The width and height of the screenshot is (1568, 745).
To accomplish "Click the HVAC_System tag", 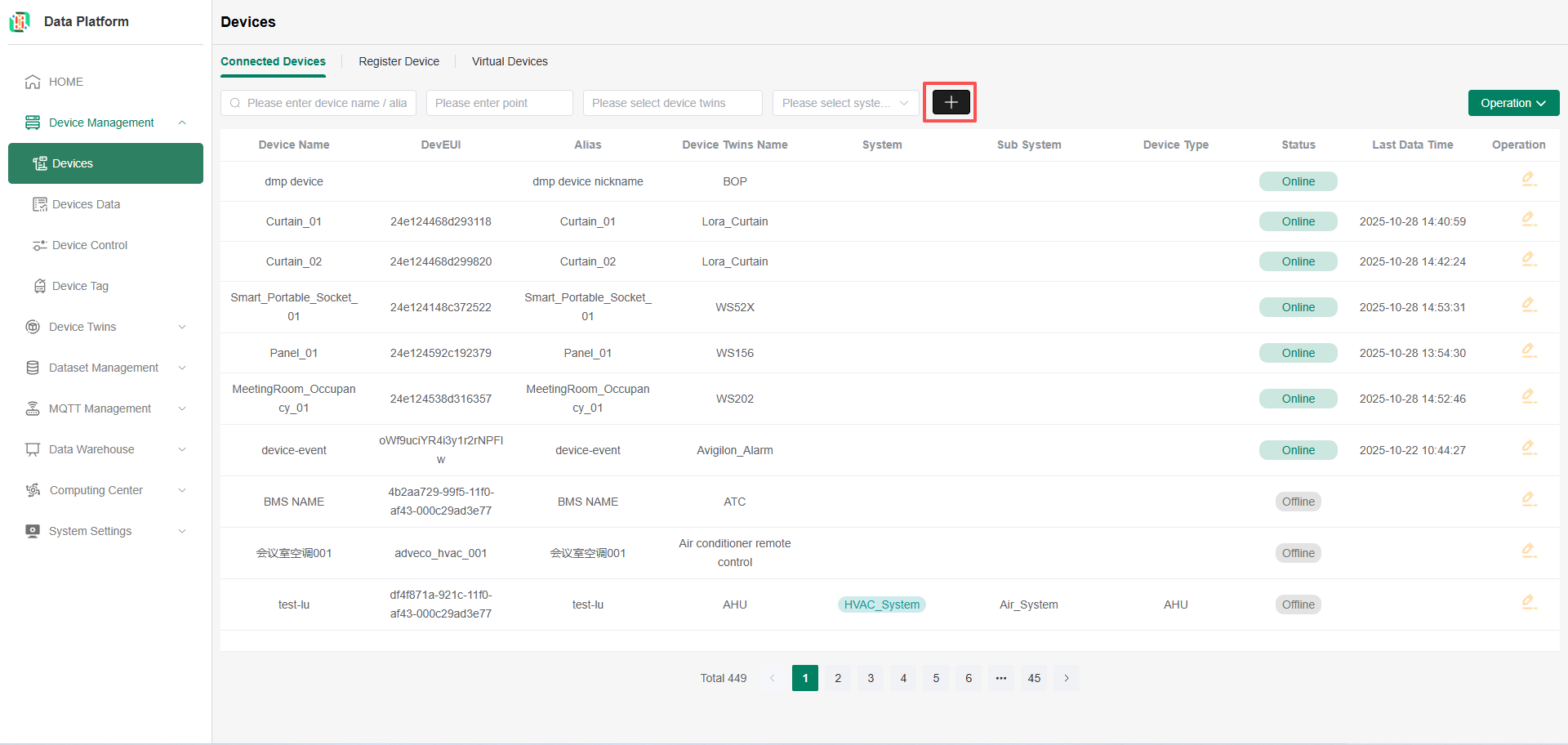I will [881, 604].
